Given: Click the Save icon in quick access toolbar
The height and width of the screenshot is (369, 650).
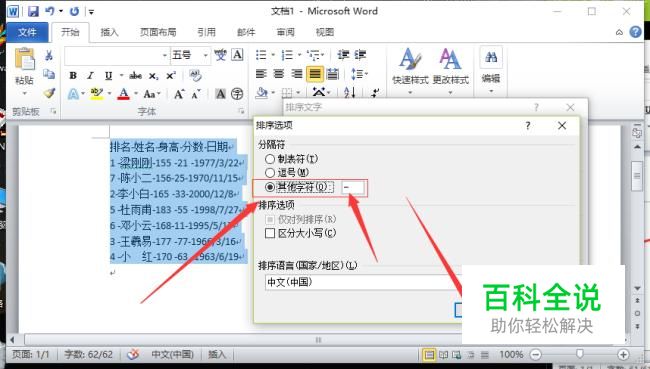Looking at the screenshot, I should [x=33, y=11].
